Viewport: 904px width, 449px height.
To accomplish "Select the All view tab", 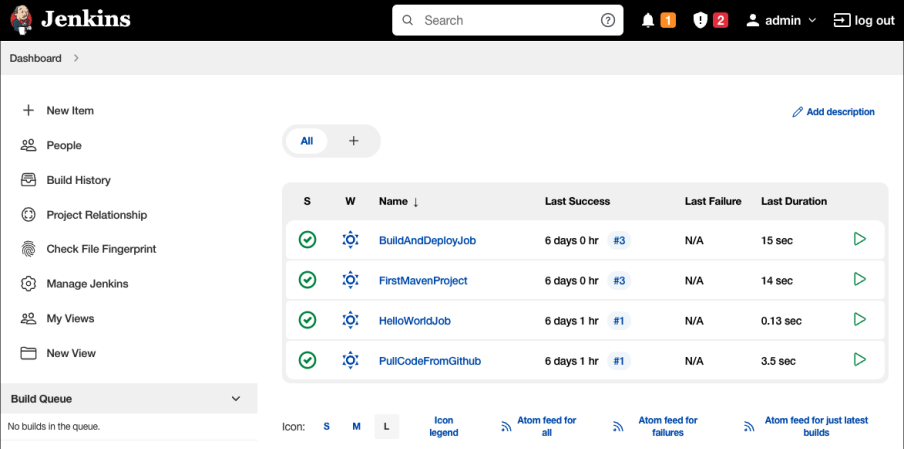I will click(x=307, y=141).
